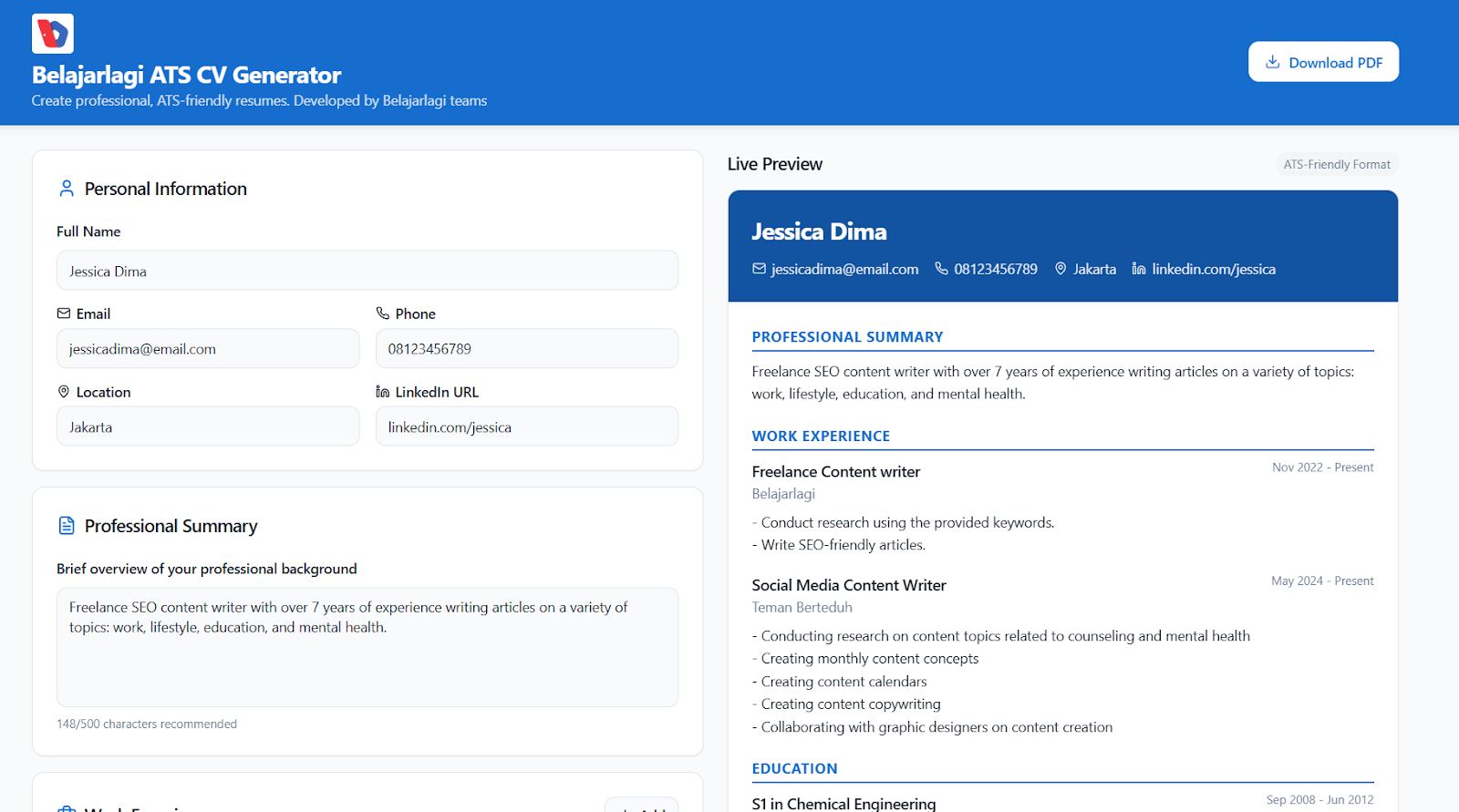1459x812 pixels.
Task: Click 08123456789 in the preview header
Action: click(996, 269)
